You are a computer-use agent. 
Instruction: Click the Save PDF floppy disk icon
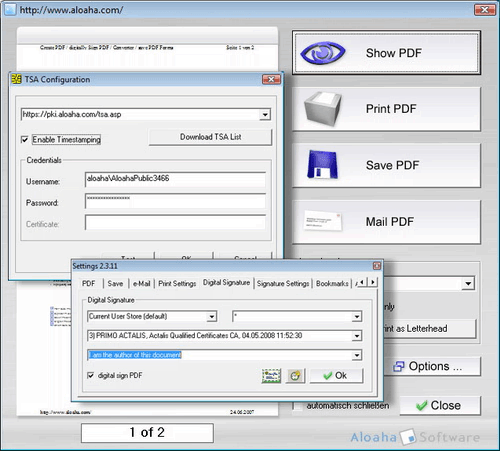pos(322,164)
